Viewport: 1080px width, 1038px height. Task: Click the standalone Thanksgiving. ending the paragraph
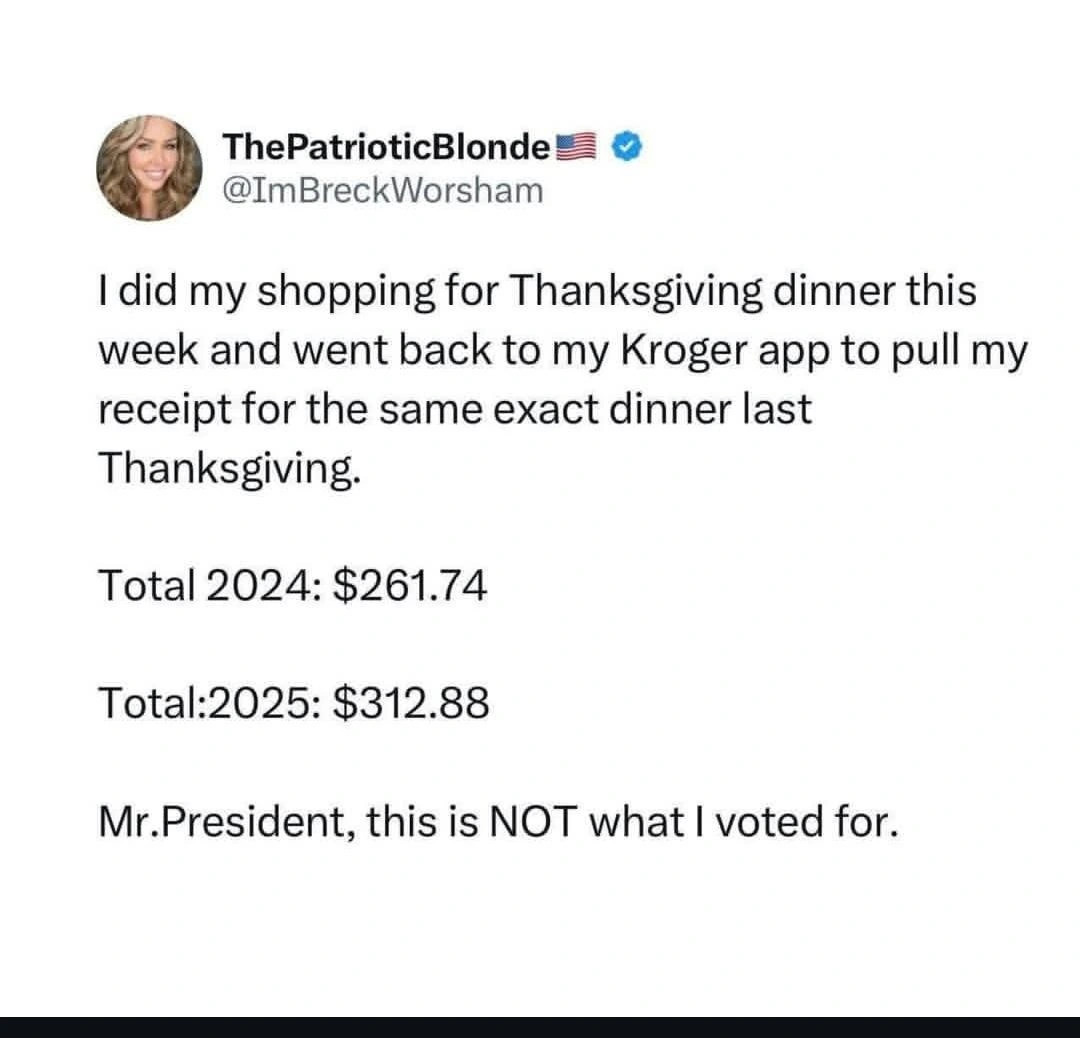[x=226, y=468]
